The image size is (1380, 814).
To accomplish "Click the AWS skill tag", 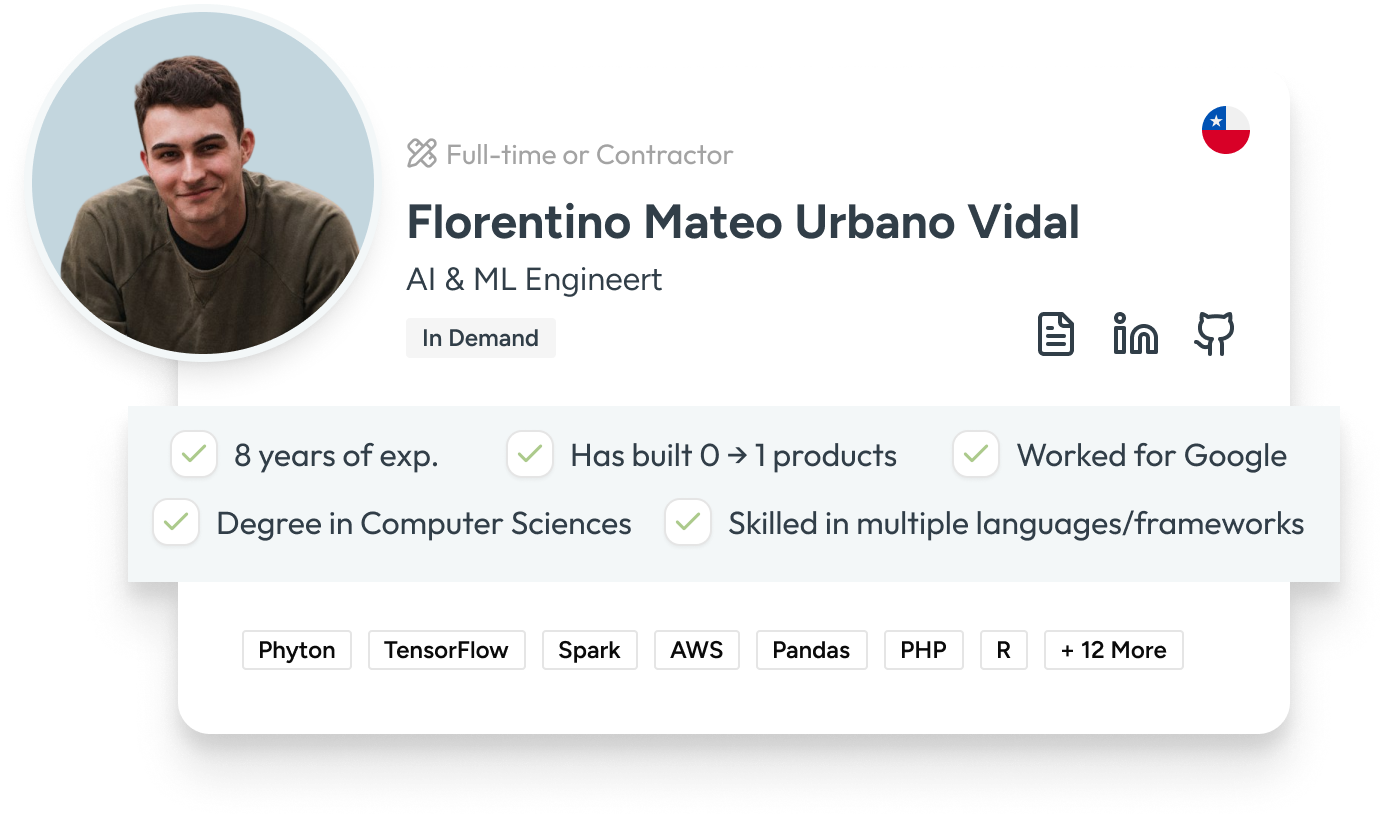I will click(696, 650).
